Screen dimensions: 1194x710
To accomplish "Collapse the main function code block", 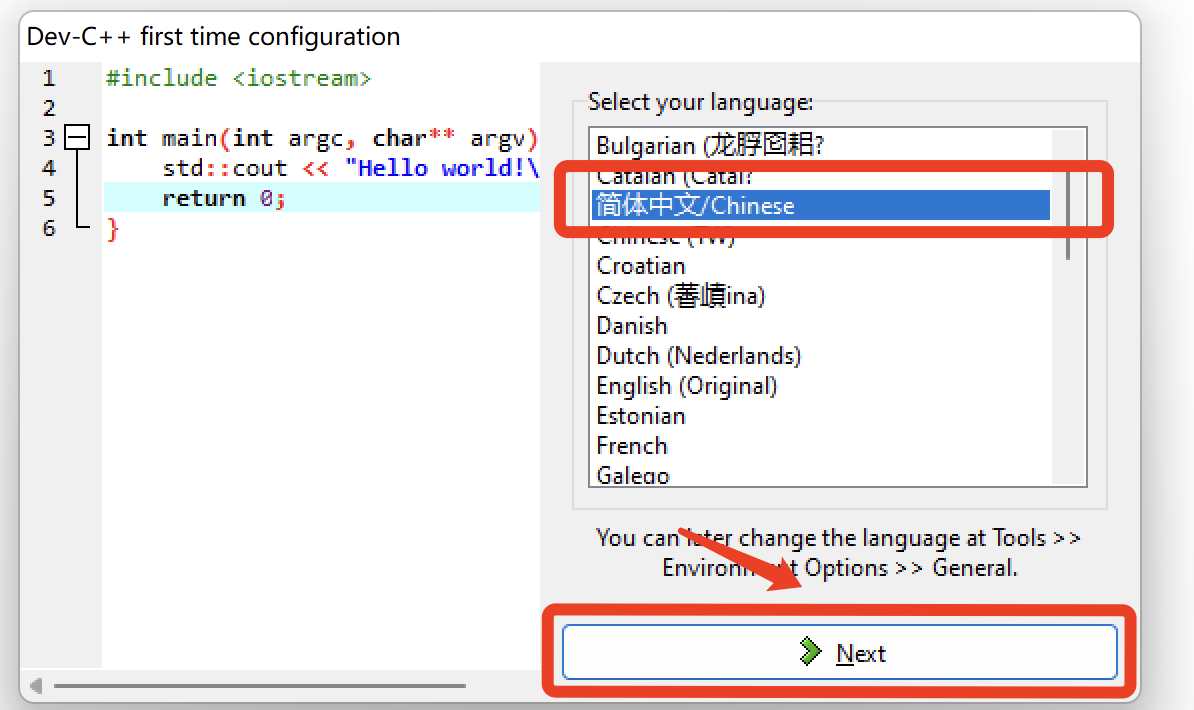I will pyautogui.click(x=77, y=137).
